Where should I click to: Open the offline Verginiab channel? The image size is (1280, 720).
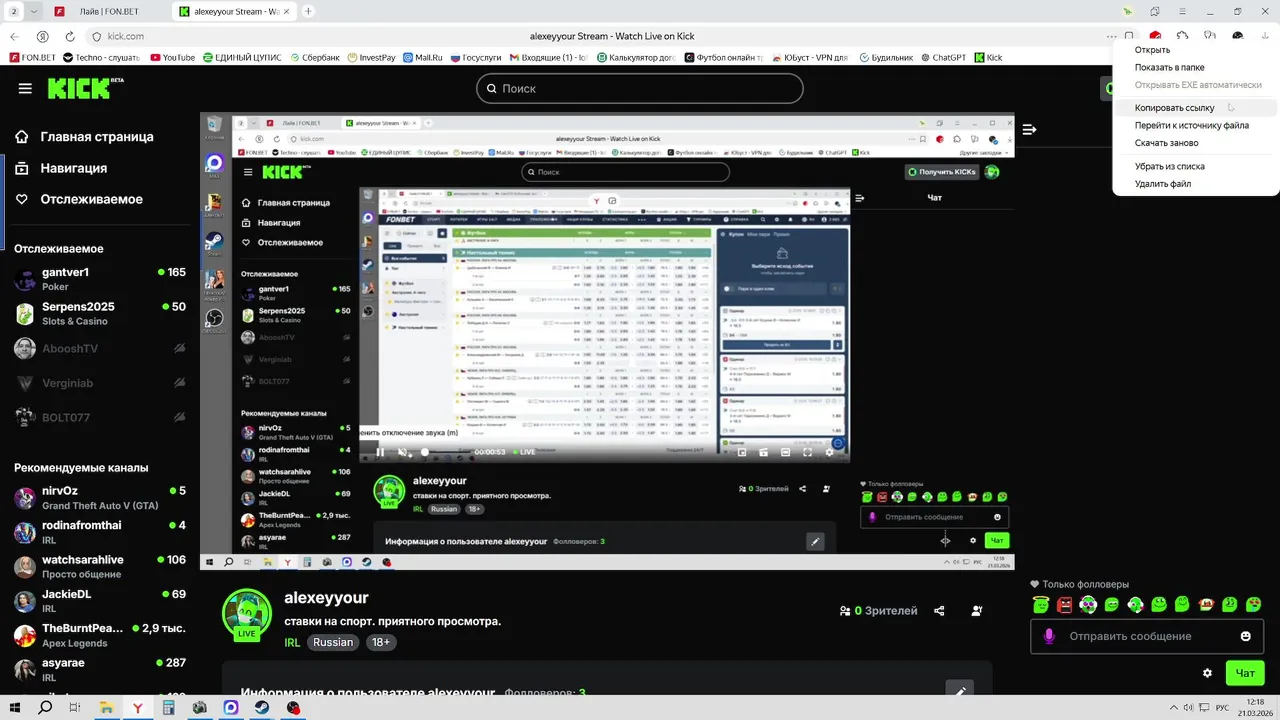[x=100, y=383]
